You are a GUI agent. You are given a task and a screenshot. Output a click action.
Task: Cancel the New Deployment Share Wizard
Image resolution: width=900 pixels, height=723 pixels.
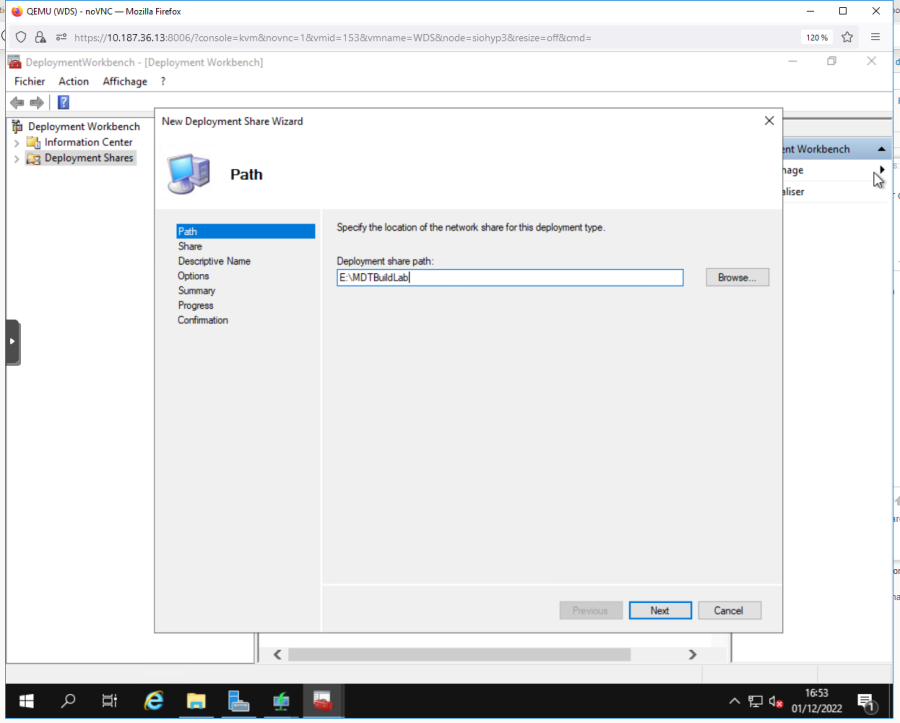point(729,611)
